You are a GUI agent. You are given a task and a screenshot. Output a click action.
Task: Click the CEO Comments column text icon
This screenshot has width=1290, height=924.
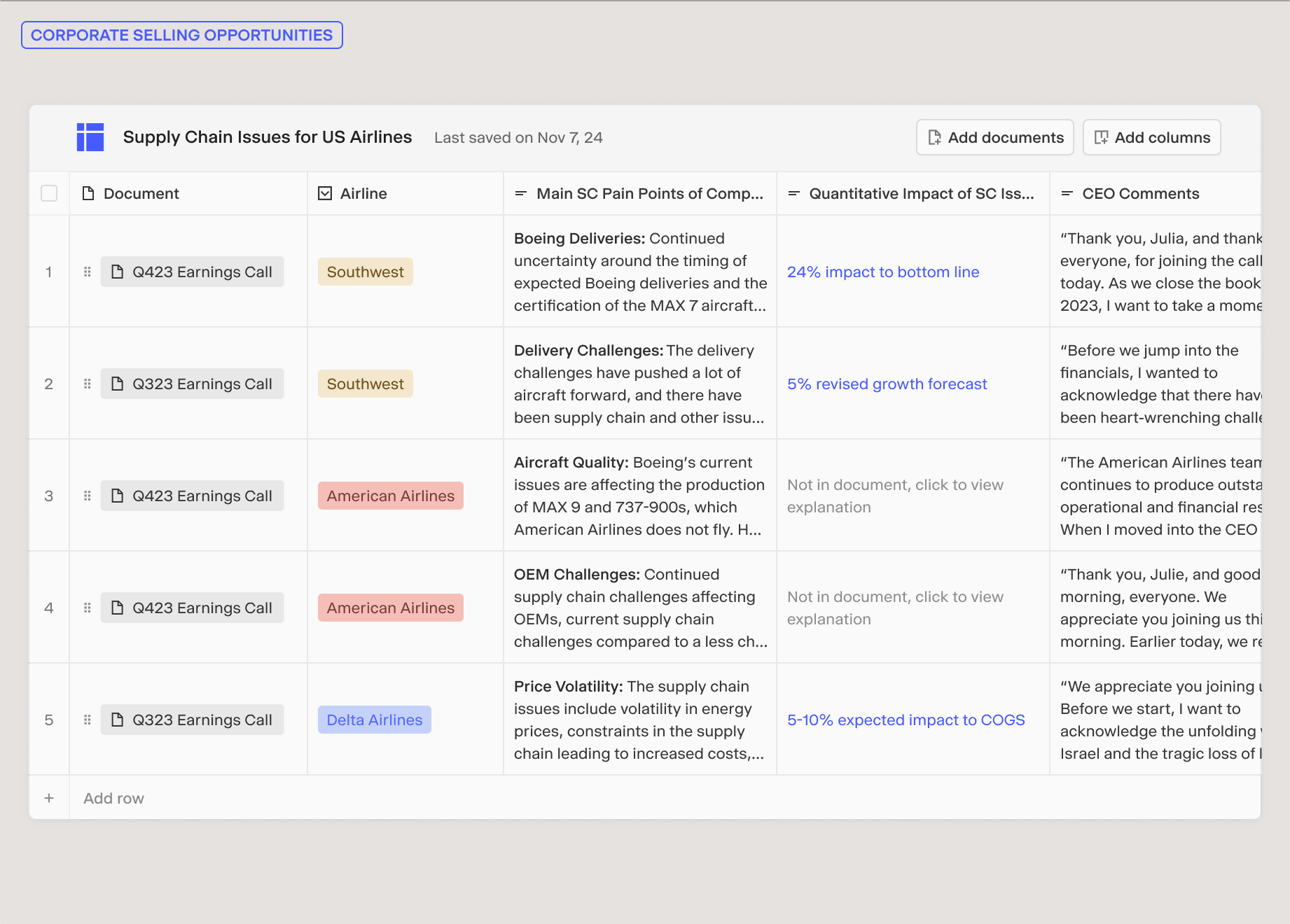tap(1067, 193)
